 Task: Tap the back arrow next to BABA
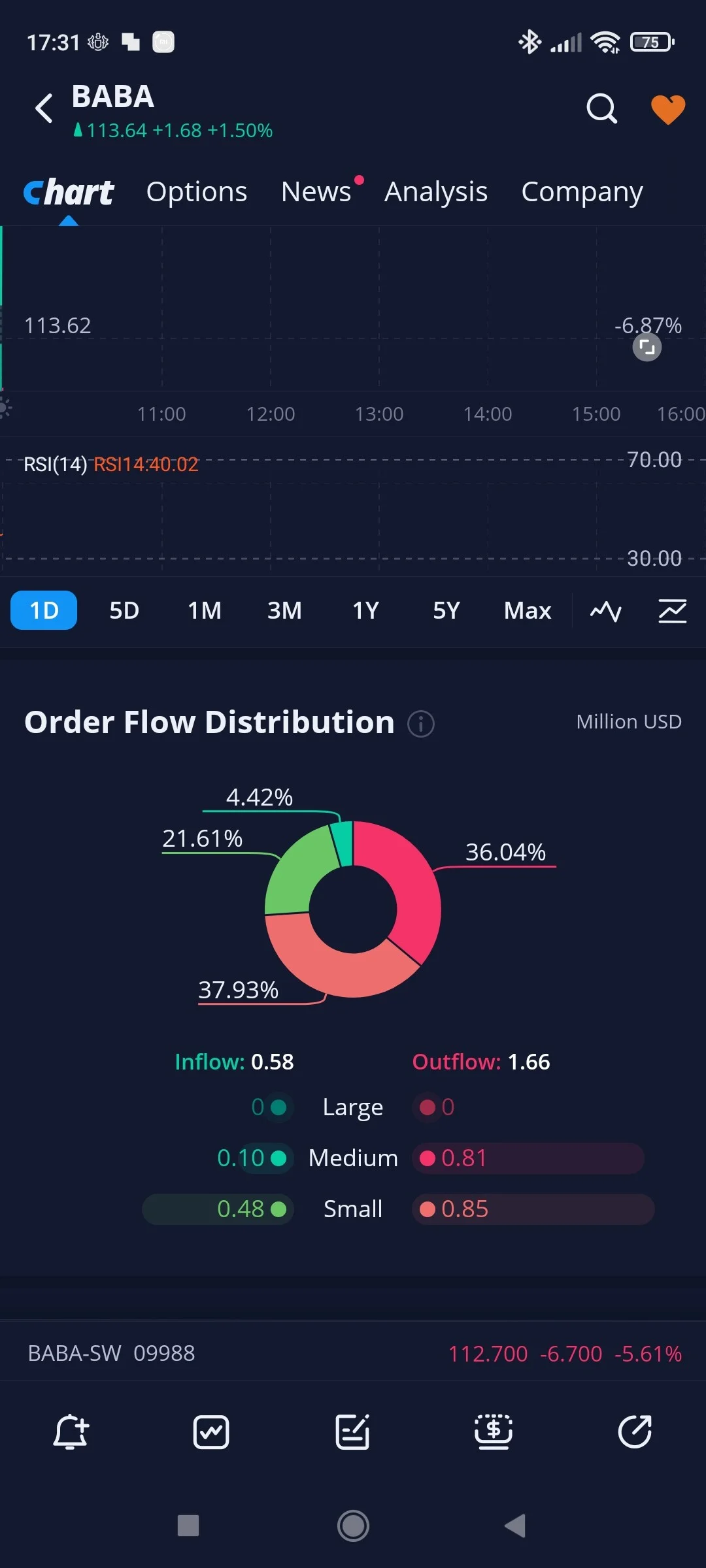coord(44,108)
